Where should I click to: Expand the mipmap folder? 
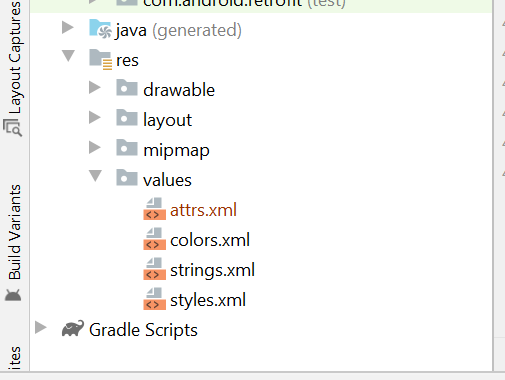(x=95, y=148)
